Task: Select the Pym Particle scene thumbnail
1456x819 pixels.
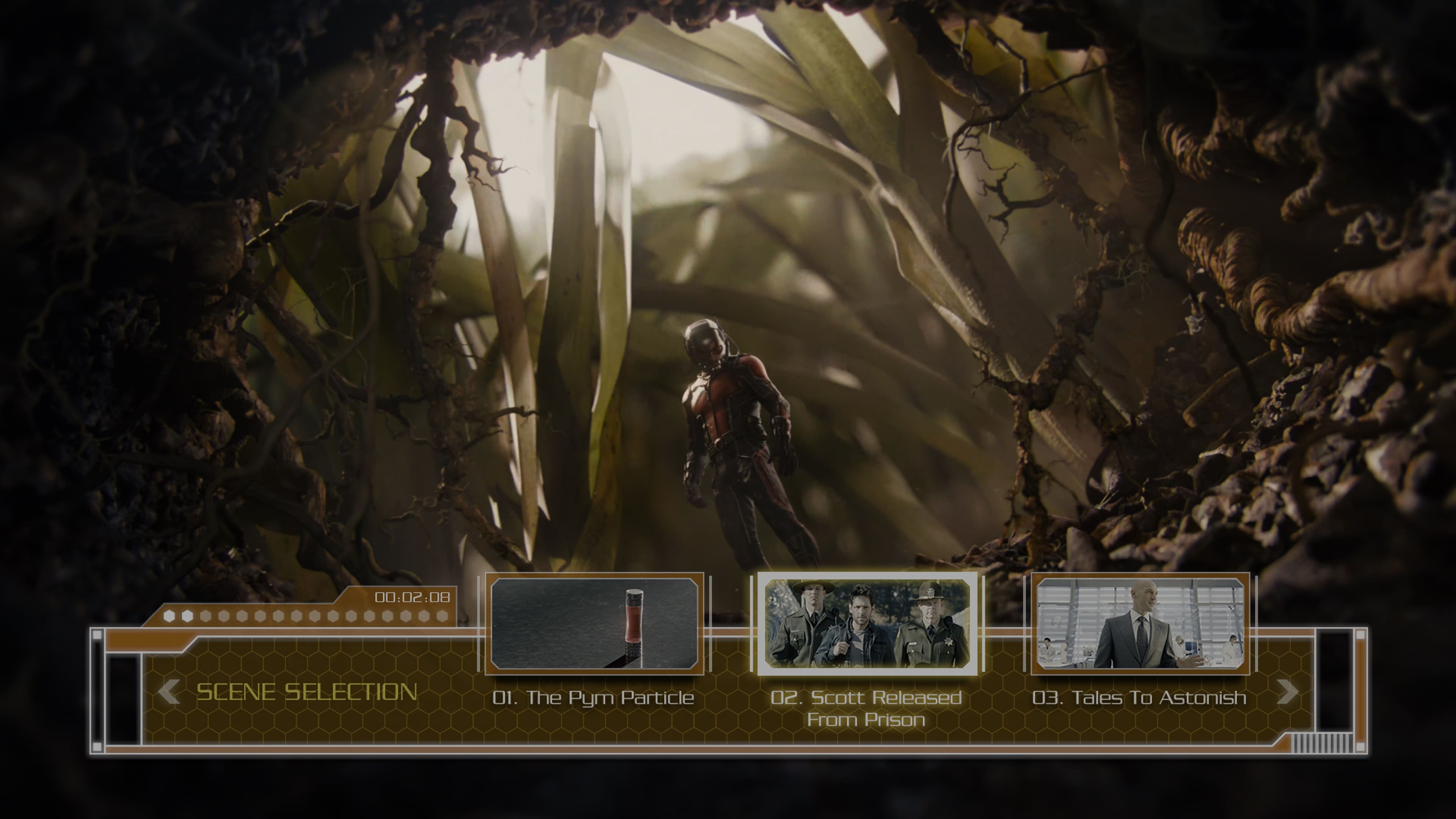Action: (x=595, y=623)
